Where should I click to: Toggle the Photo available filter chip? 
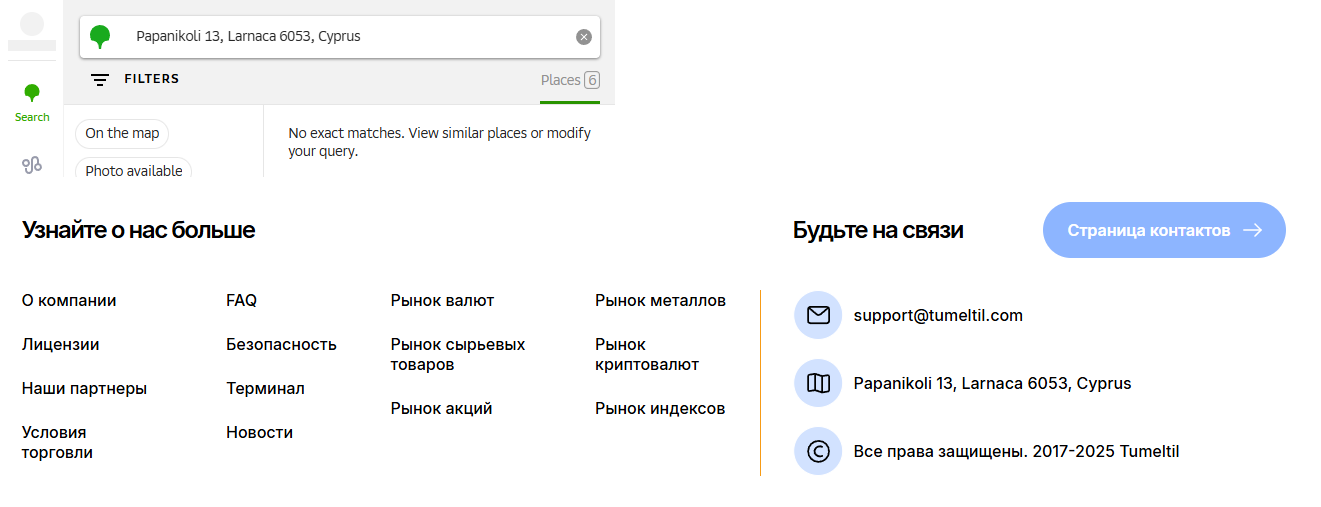134,170
